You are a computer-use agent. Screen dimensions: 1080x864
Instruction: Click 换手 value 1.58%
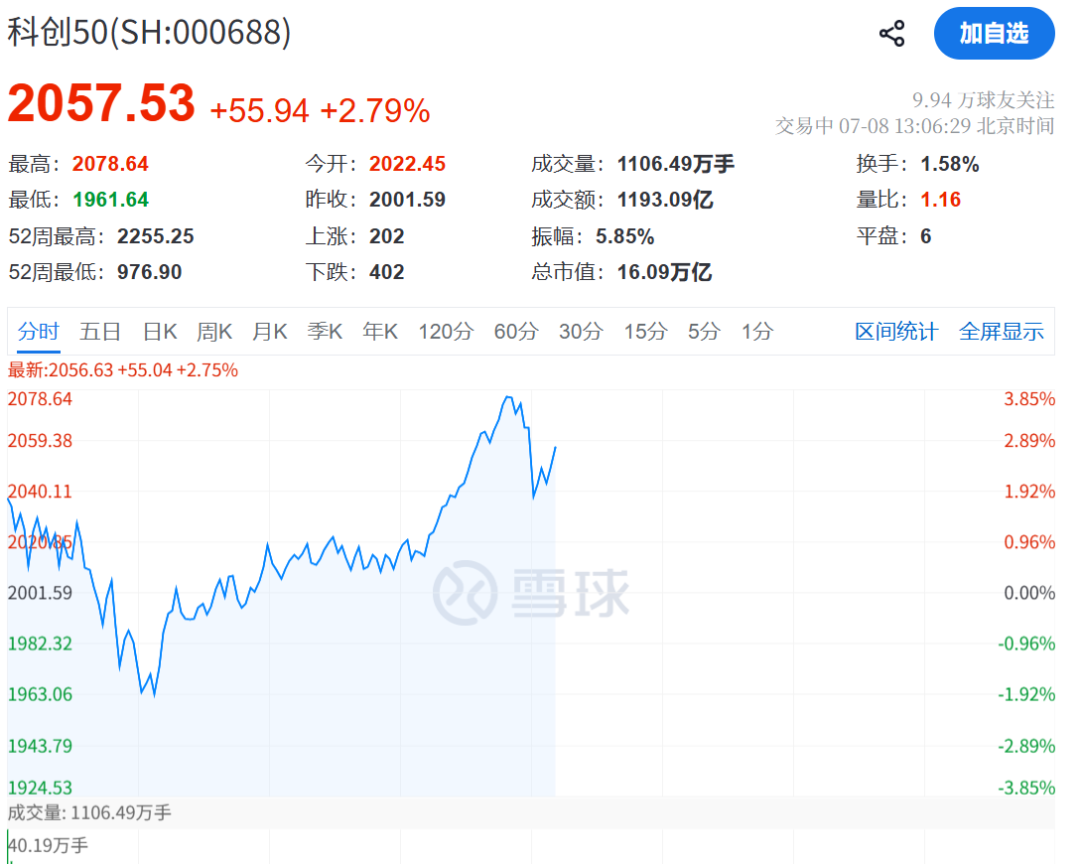pos(950,164)
